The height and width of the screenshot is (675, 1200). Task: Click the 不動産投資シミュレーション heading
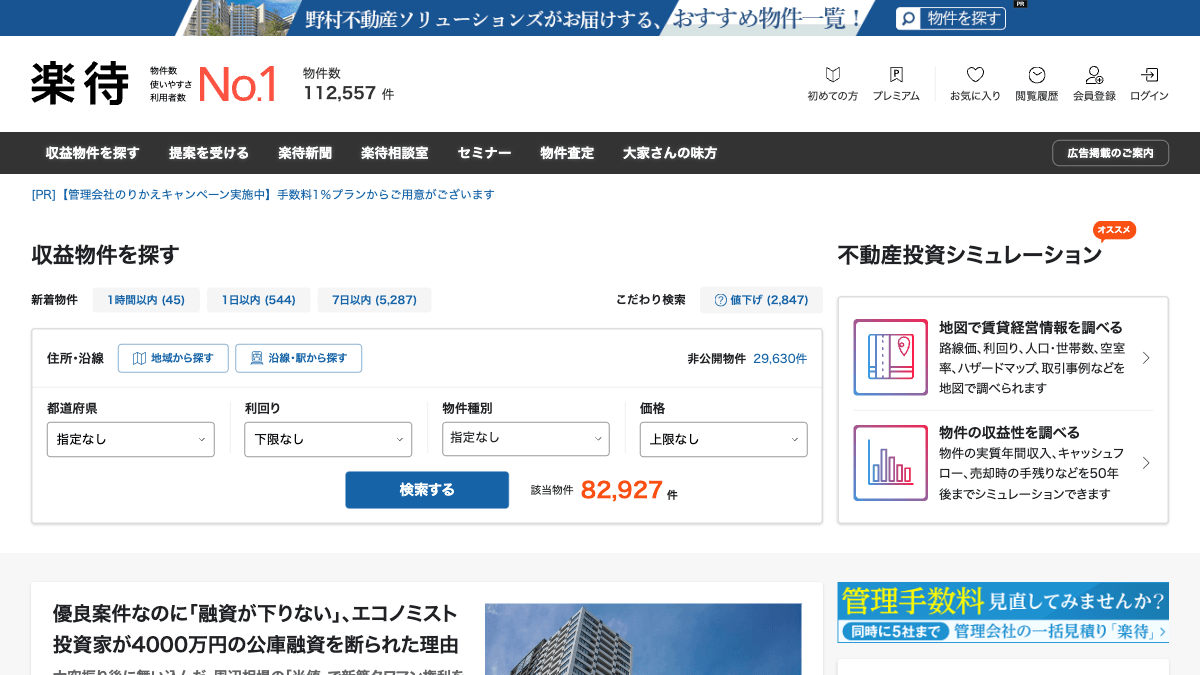point(970,255)
